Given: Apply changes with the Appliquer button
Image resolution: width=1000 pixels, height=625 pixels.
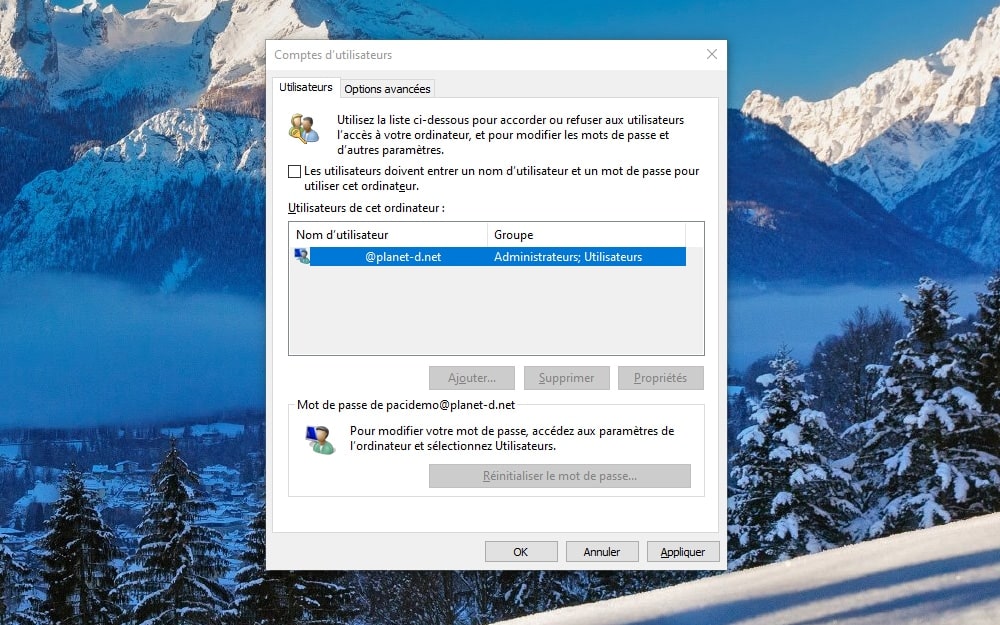Looking at the screenshot, I should pos(683,552).
